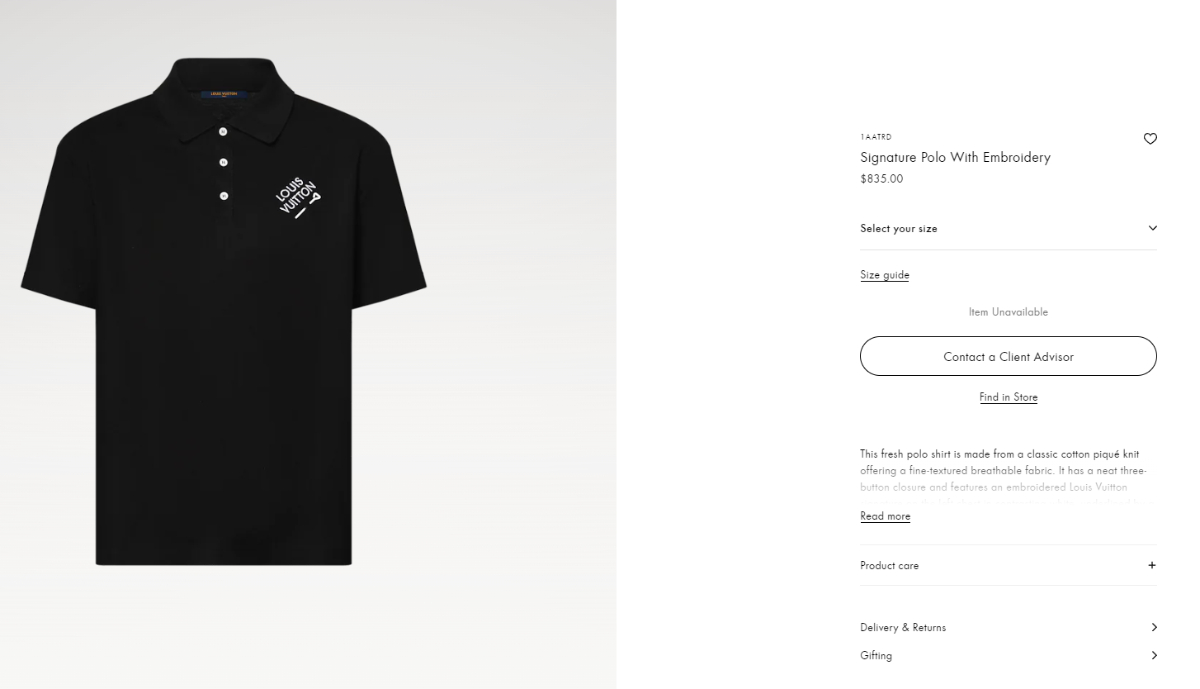Open the Size guide link
The height and width of the screenshot is (689, 1200).
884,275
